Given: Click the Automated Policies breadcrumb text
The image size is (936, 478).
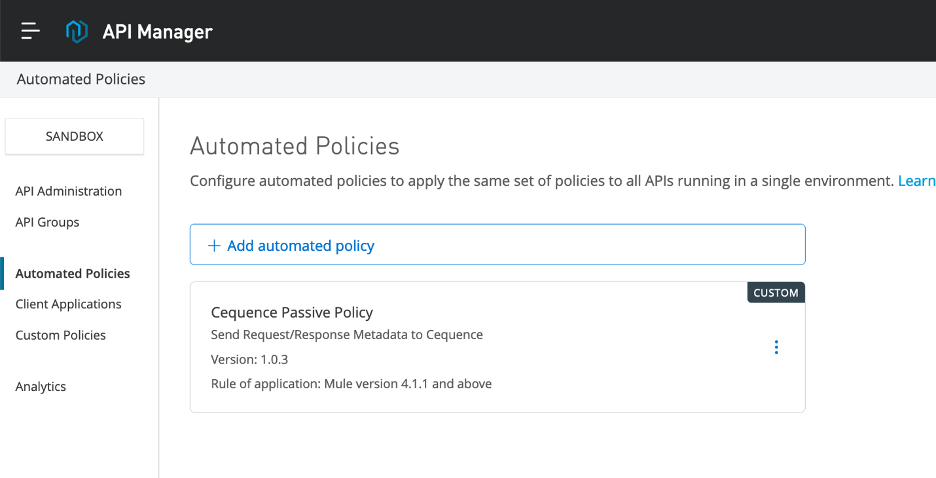Looking at the screenshot, I should pyautogui.click(x=81, y=79).
